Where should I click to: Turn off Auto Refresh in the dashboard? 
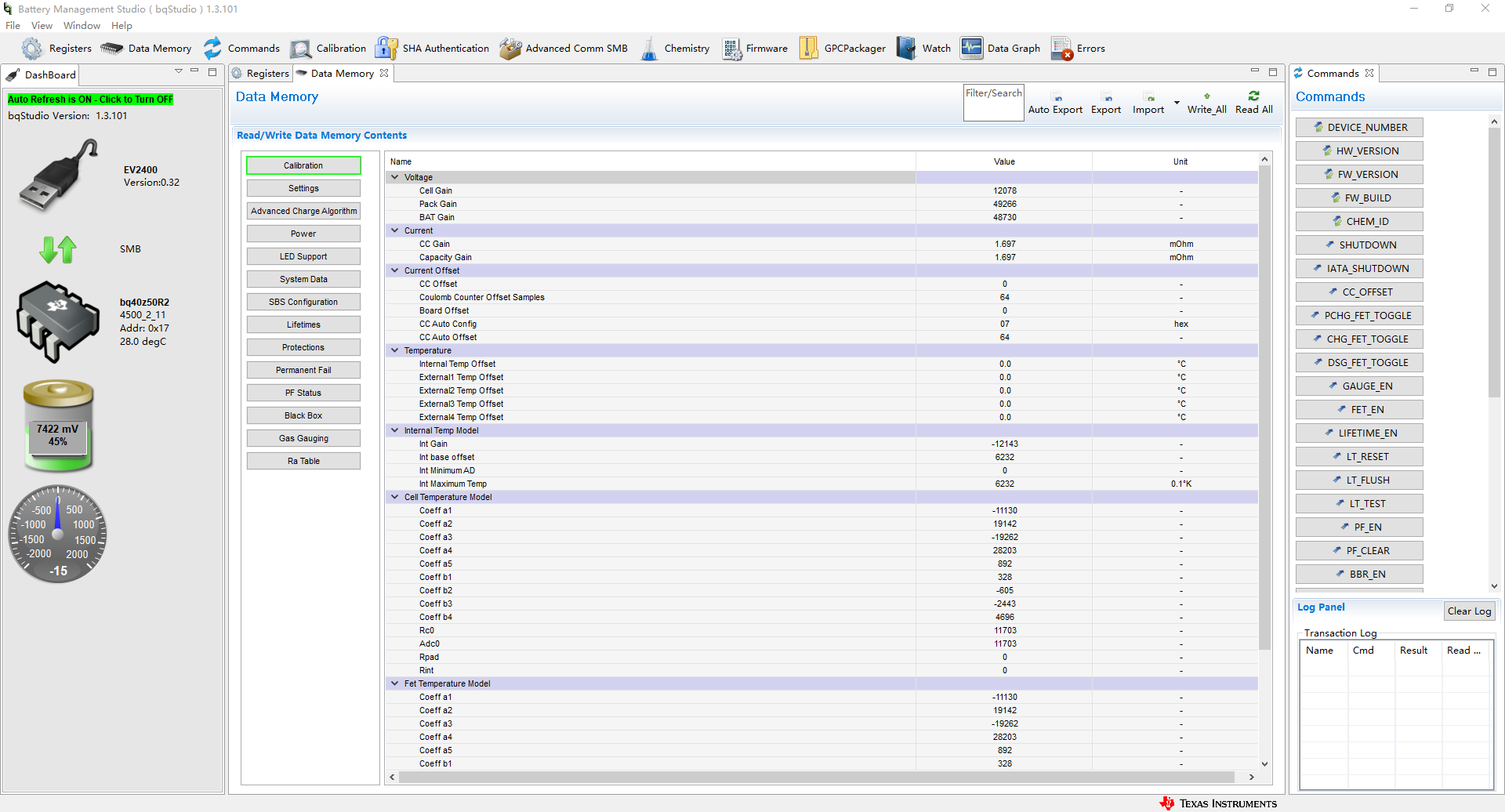click(90, 100)
